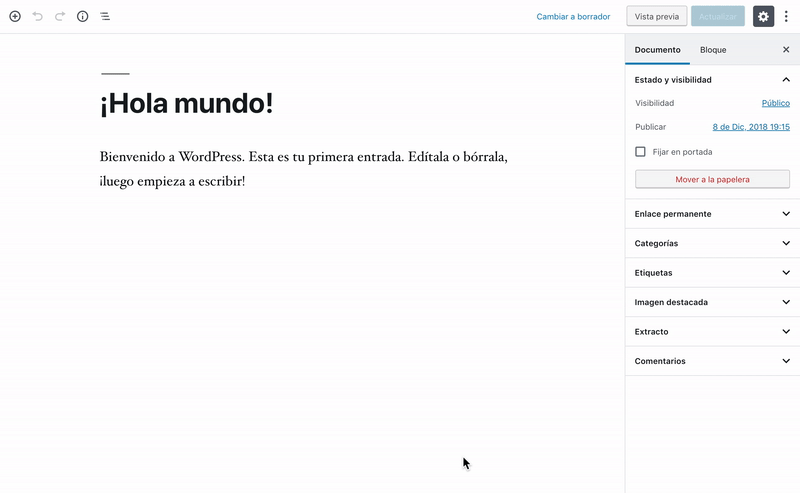Image resolution: width=800 pixels, height=493 pixels.
Task: Expand the 'Etiquetas' panel
Action: pos(786,273)
